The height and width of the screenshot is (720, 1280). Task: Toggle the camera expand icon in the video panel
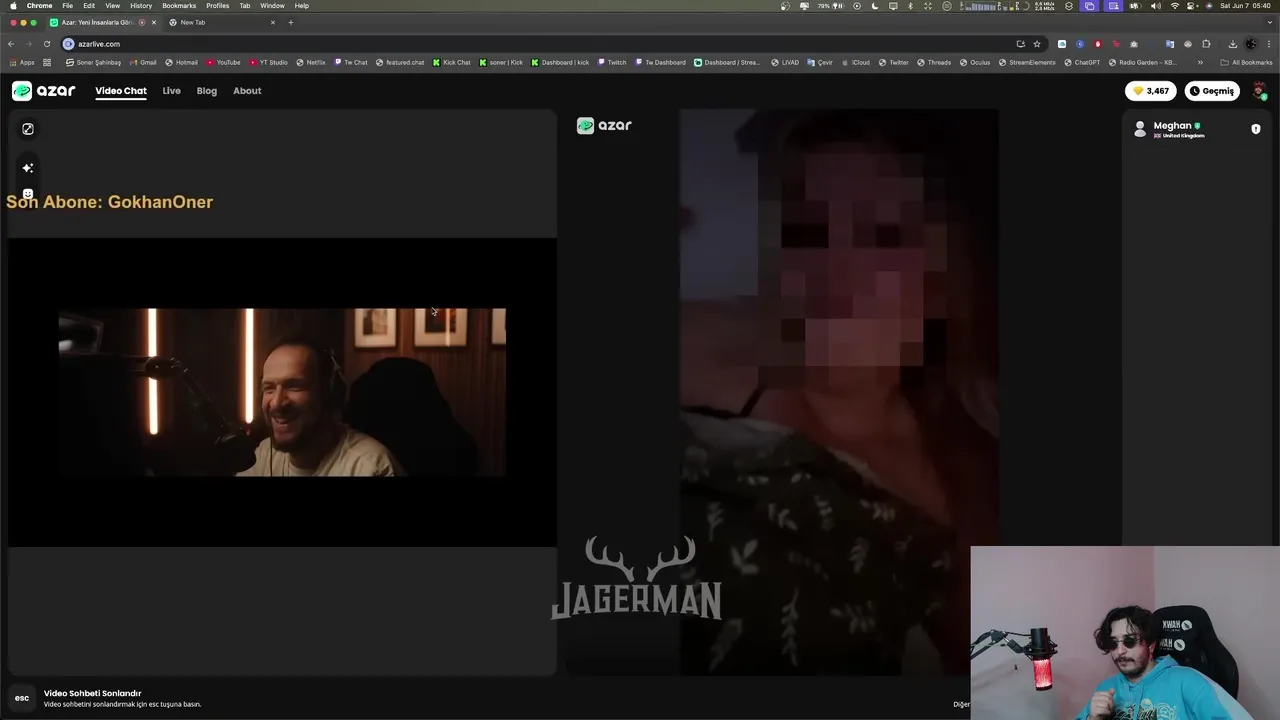point(28,129)
